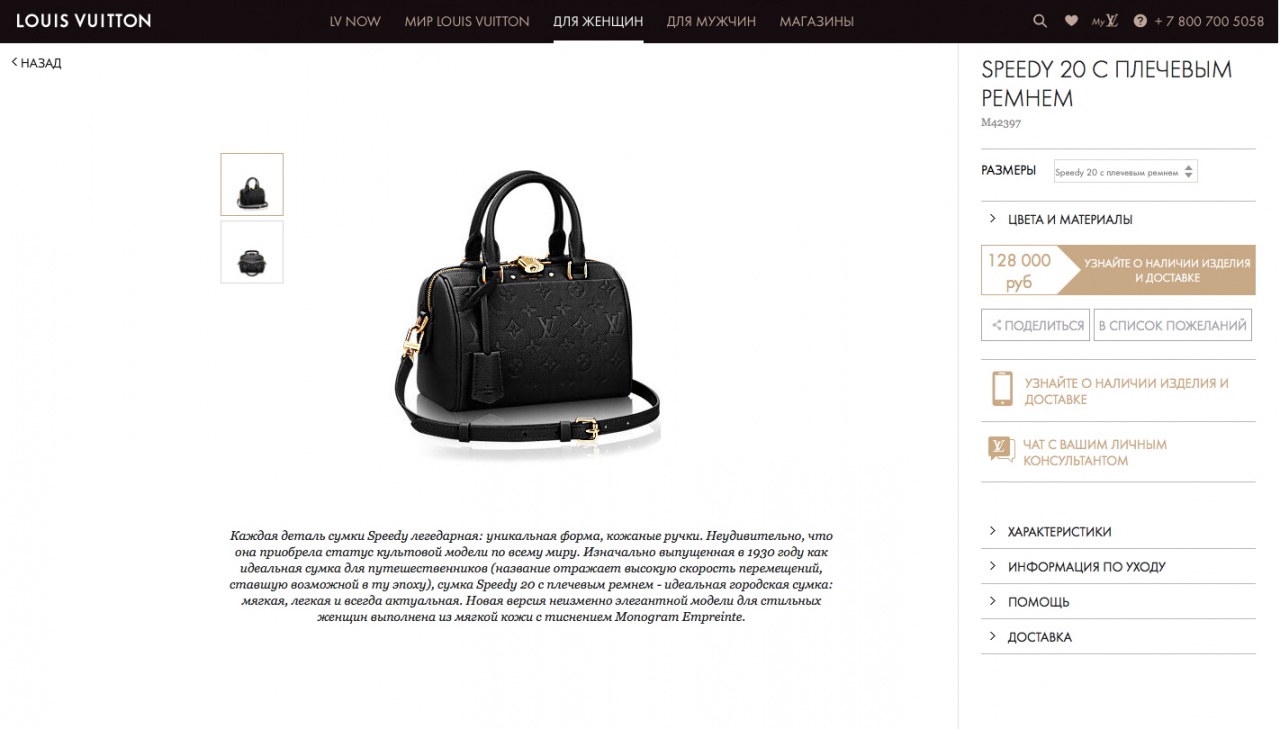Add to wishlist with В список пожеланий
The width and height of the screenshot is (1280, 729).
tap(1173, 325)
